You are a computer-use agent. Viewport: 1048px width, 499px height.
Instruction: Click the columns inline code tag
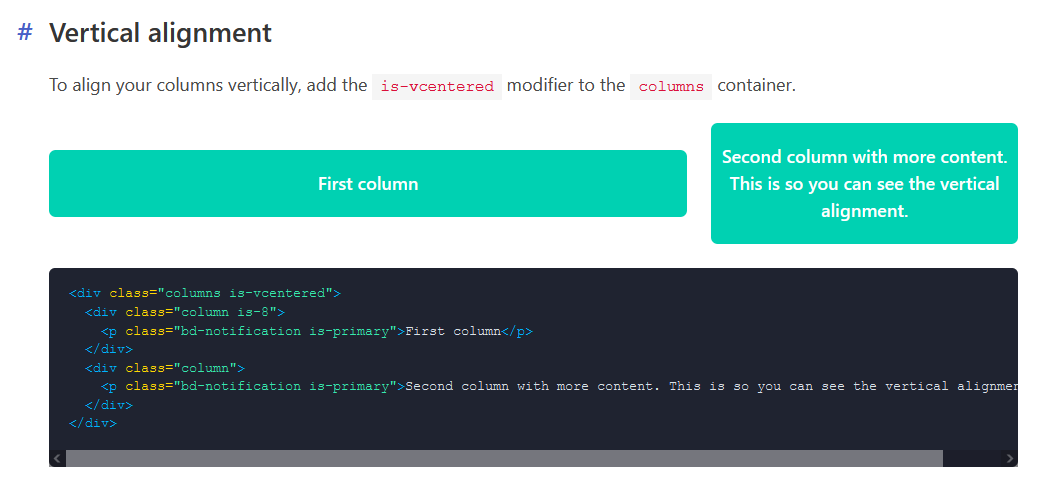(671, 87)
